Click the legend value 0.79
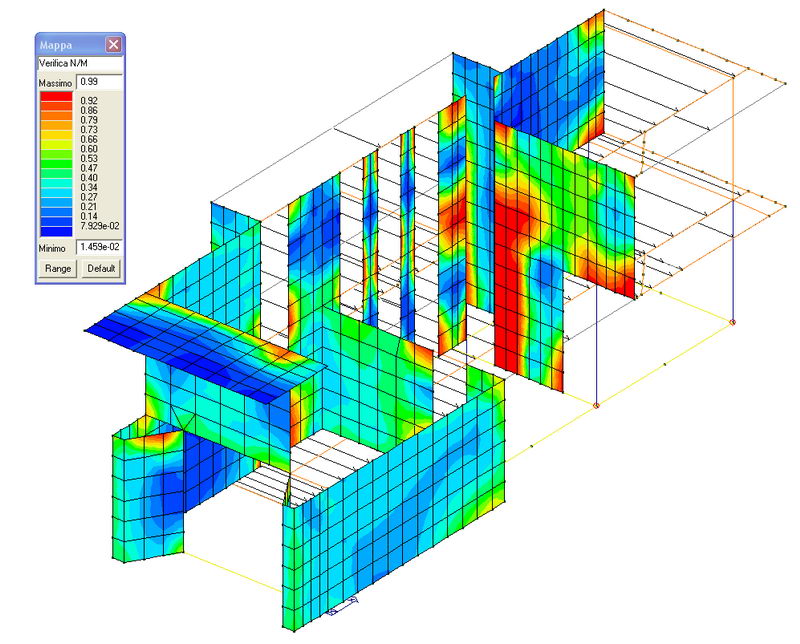This screenshot has height=644, width=800. 89,120
